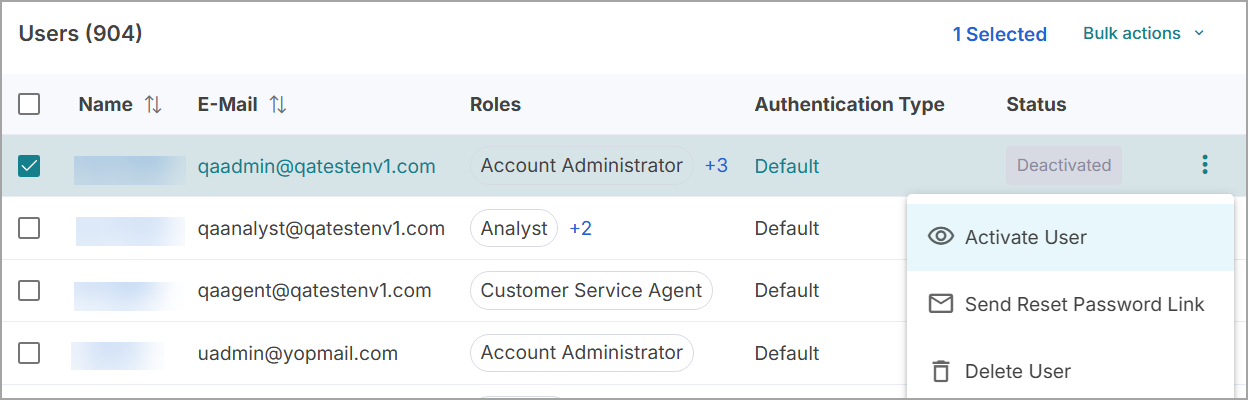This screenshot has height=400, width=1248.
Task: Click the uadmin@yopmail.com email cell
Action: (297, 353)
